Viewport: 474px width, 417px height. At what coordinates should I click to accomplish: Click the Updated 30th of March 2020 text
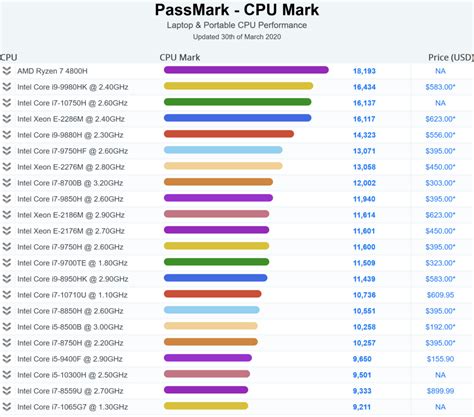pyautogui.click(x=237, y=37)
